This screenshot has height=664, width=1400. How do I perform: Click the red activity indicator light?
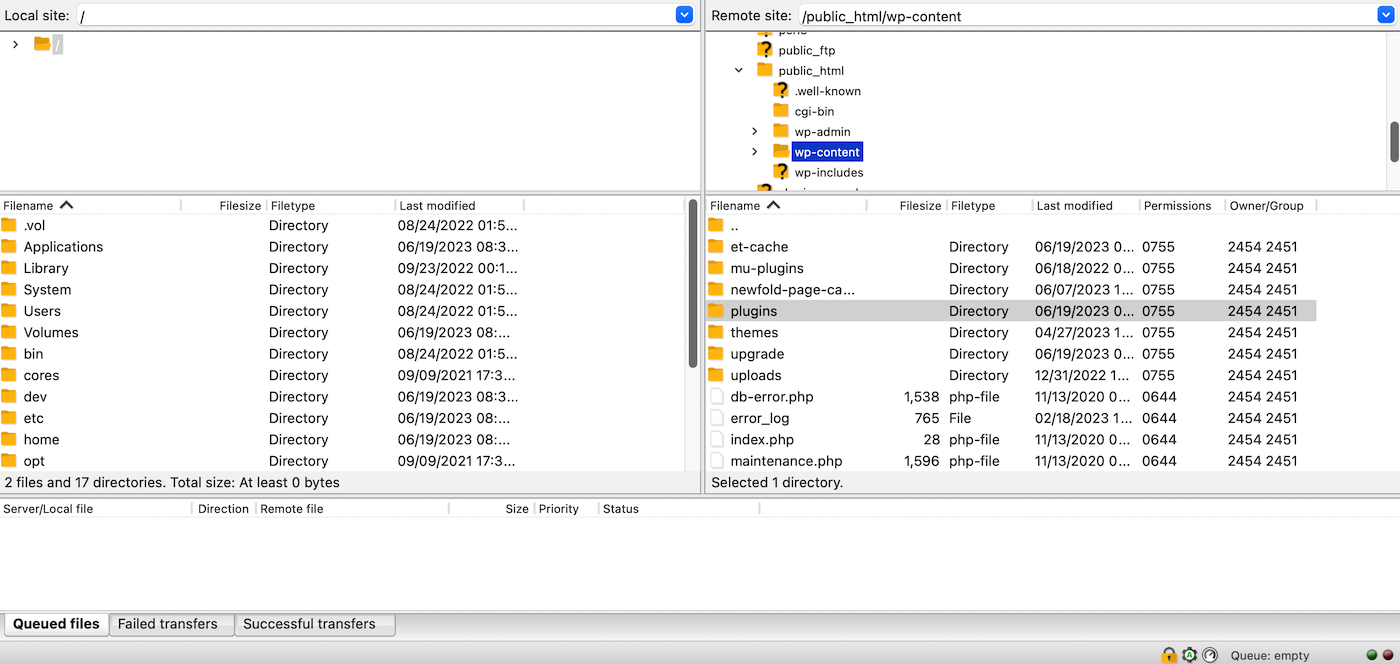[x=1386, y=655]
